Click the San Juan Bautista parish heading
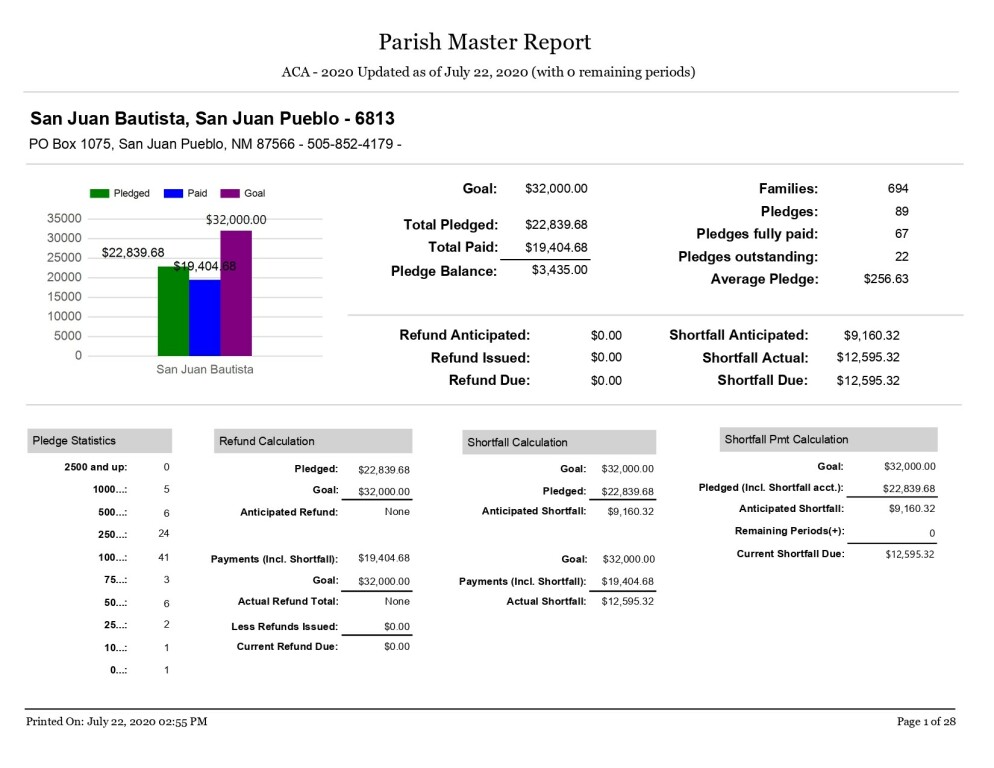The width and height of the screenshot is (994, 768). pyautogui.click(x=212, y=119)
